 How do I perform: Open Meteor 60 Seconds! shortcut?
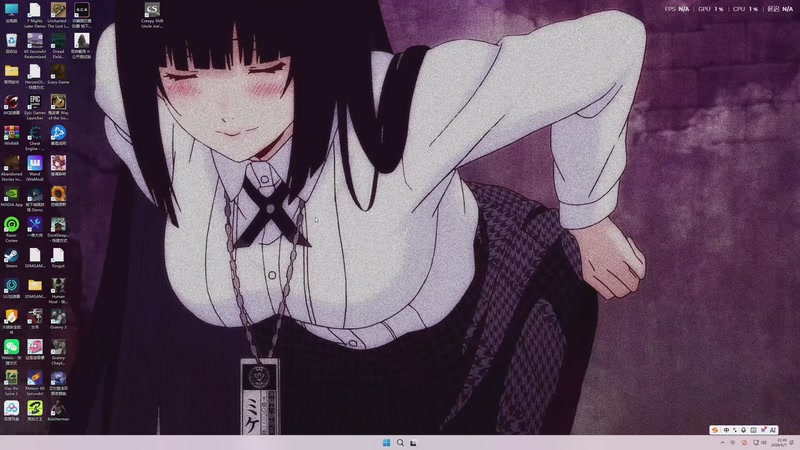click(x=35, y=383)
